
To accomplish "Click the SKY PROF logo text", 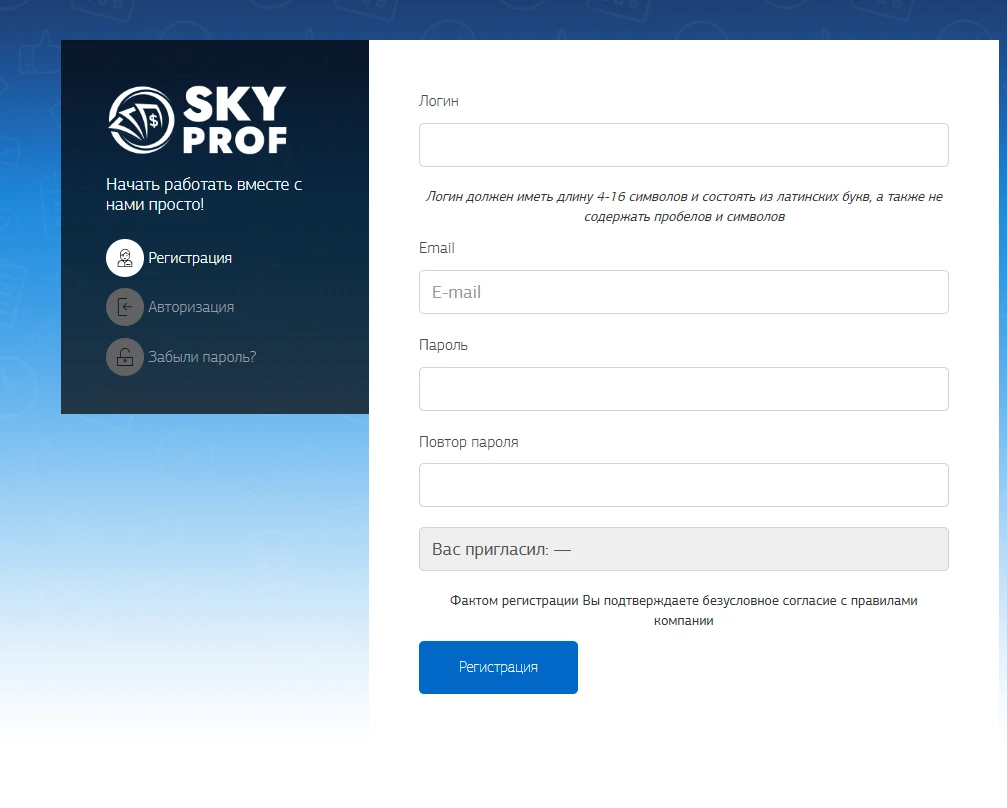I will [x=234, y=120].
